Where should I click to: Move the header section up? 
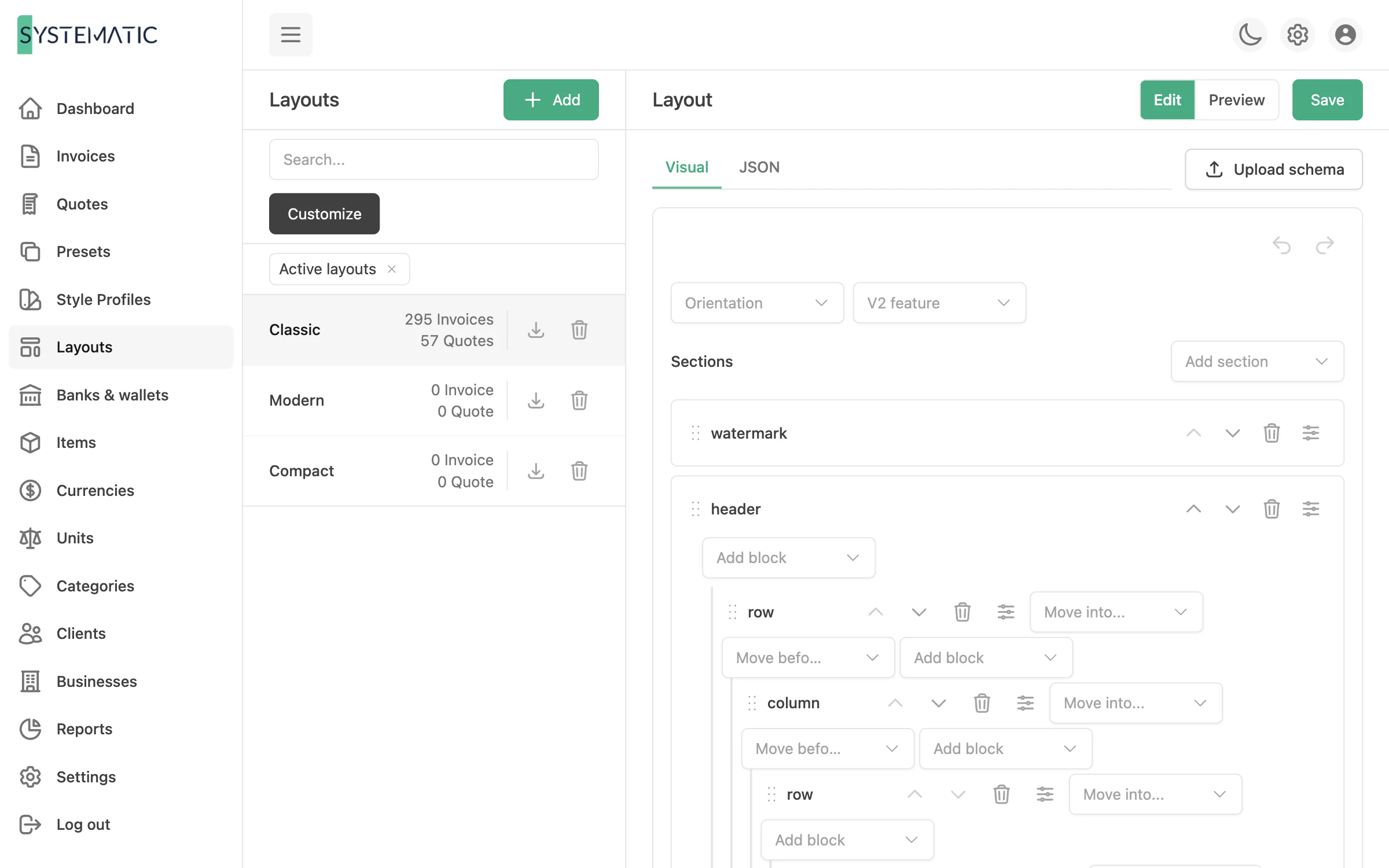click(1193, 509)
